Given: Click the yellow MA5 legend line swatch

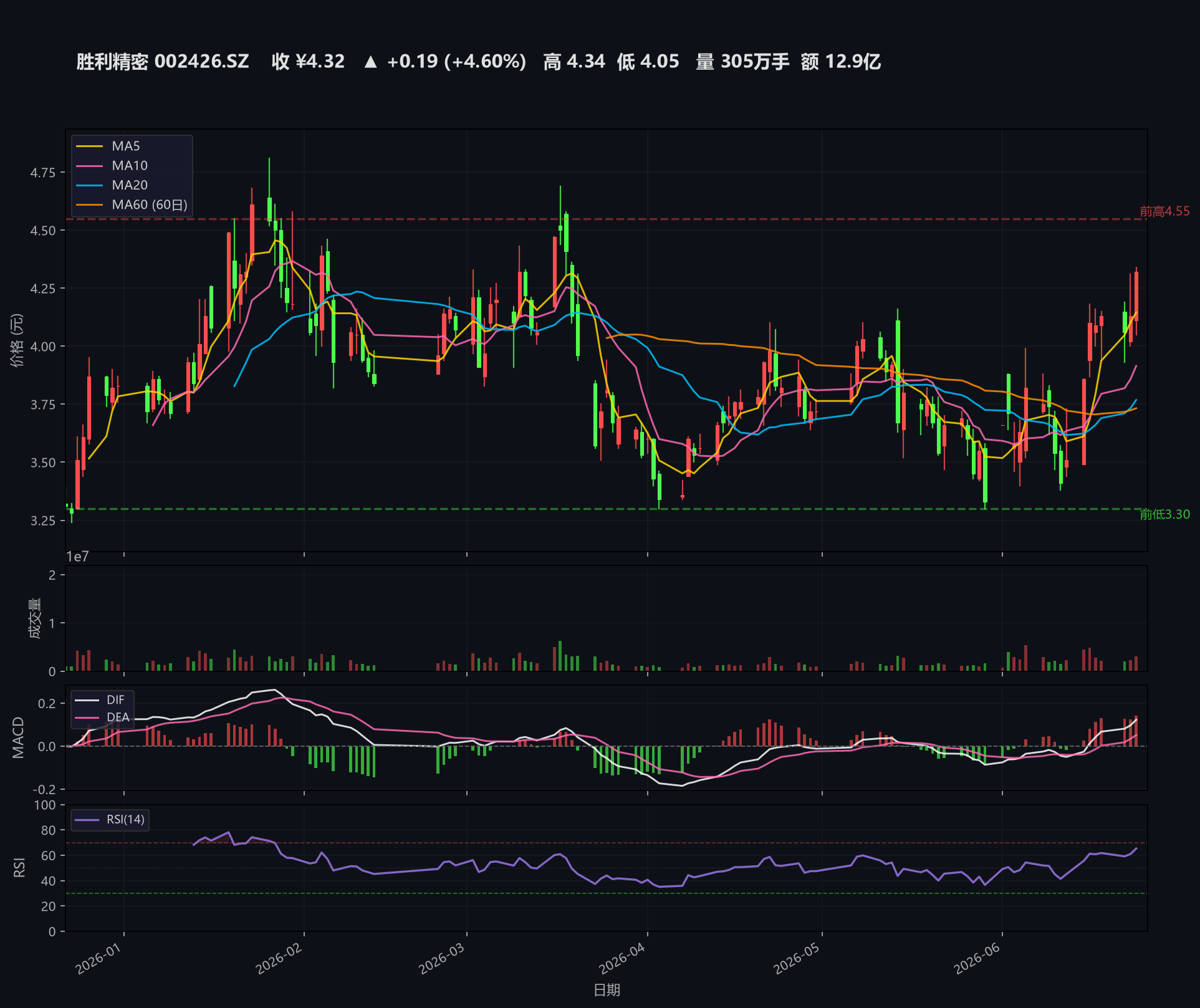Looking at the screenshot, I should point(89,146).
